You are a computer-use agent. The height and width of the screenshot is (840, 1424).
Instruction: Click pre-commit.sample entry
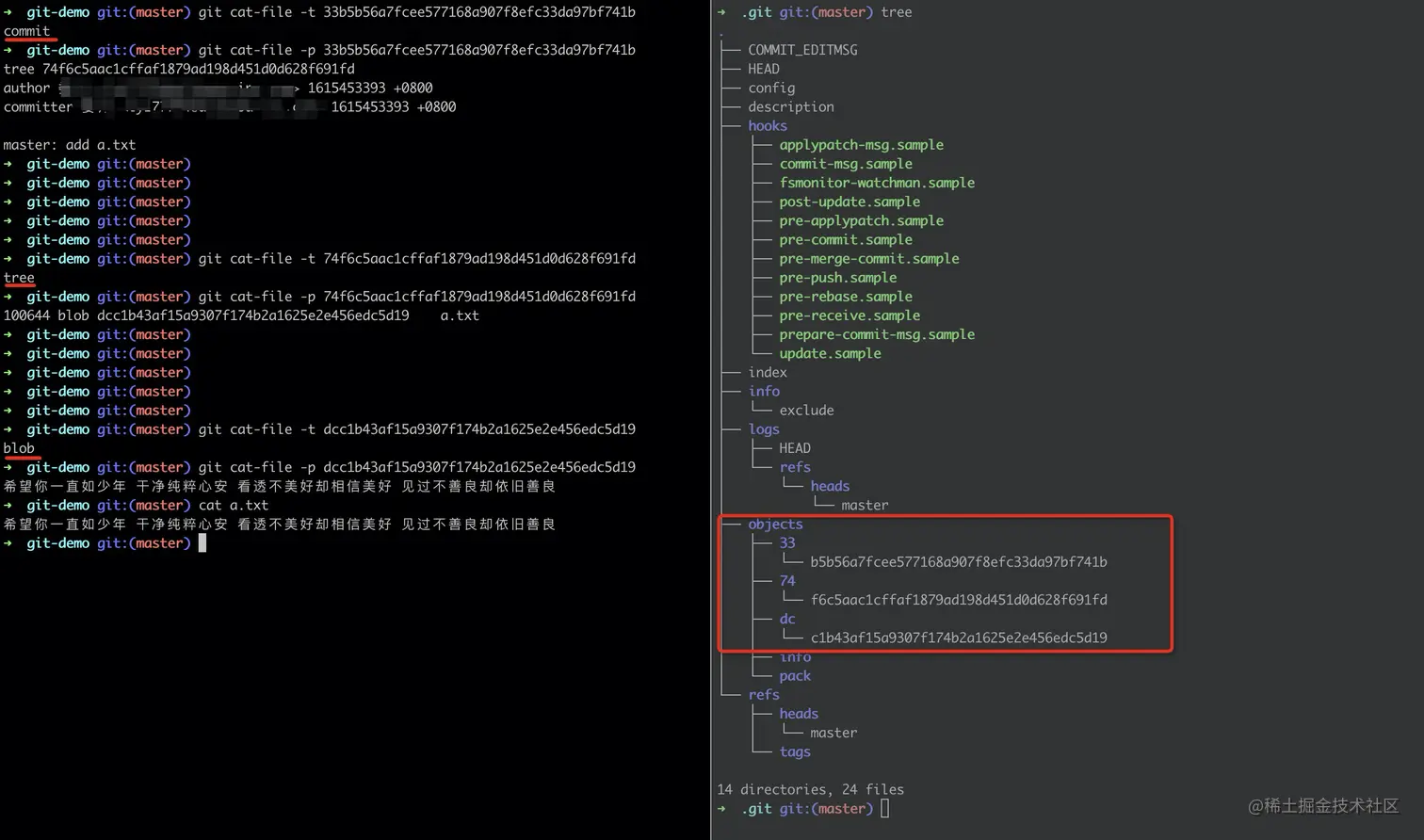846,239
